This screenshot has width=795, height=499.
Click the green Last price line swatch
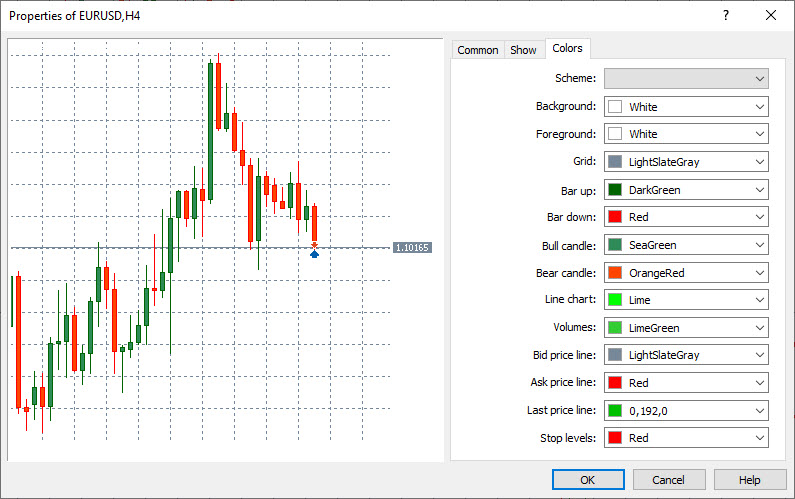click(615, 410)
